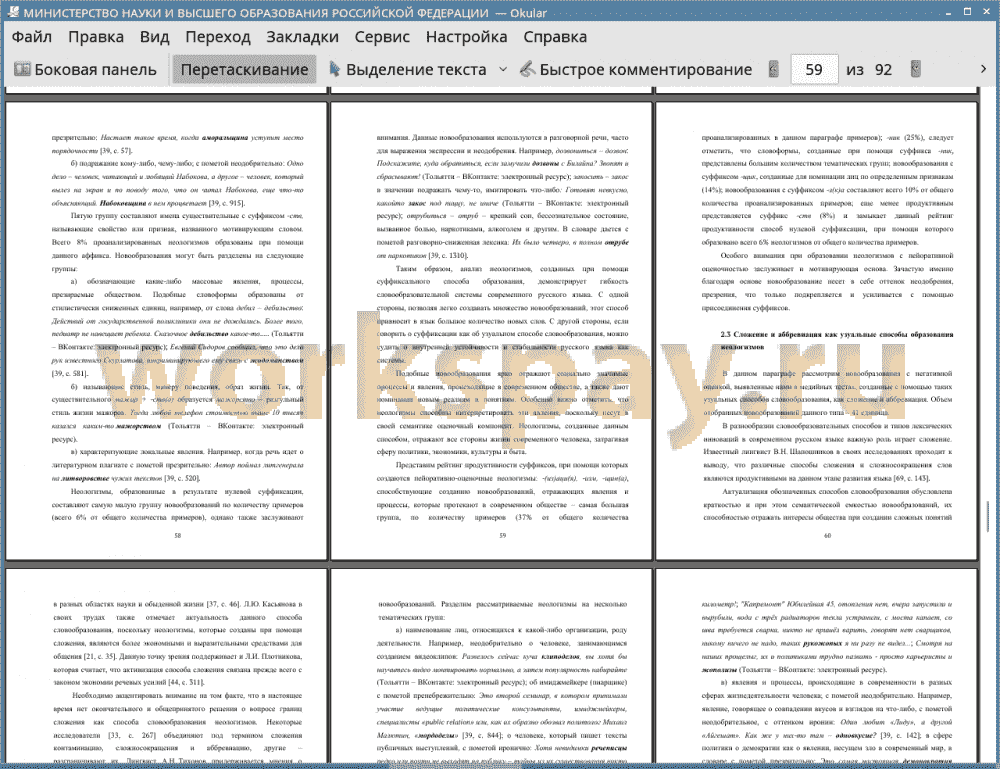Open the Справка menu
This screenshot has width=1000, height=769.
click(x=555, y=37)
